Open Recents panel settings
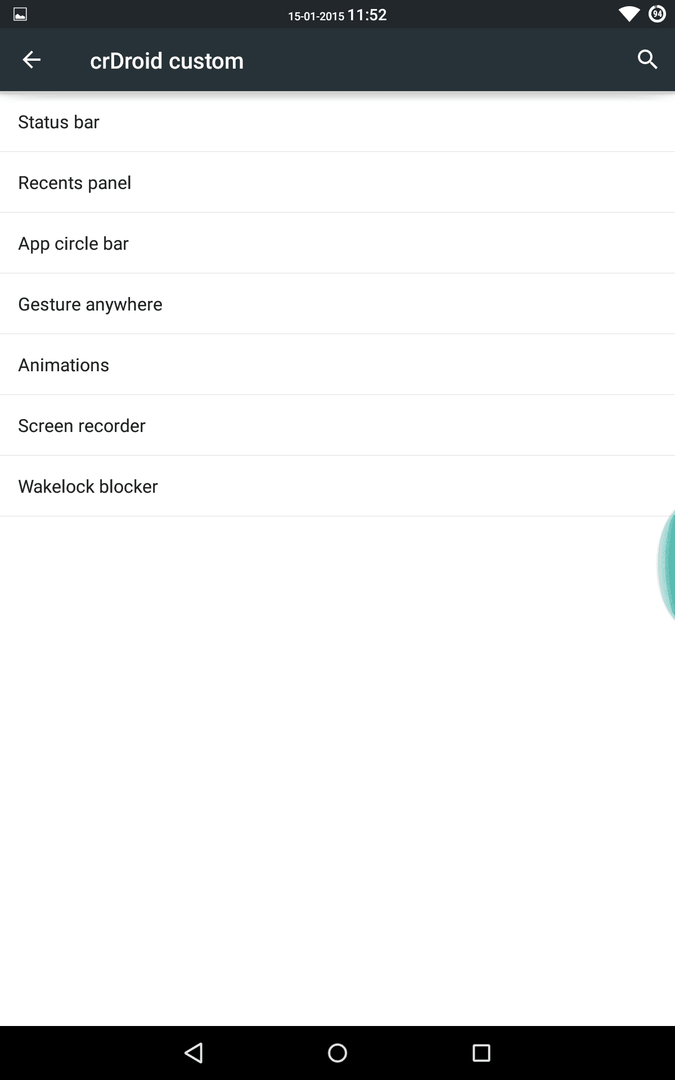Screen dimensions: 675x1080 coord(338,183)
